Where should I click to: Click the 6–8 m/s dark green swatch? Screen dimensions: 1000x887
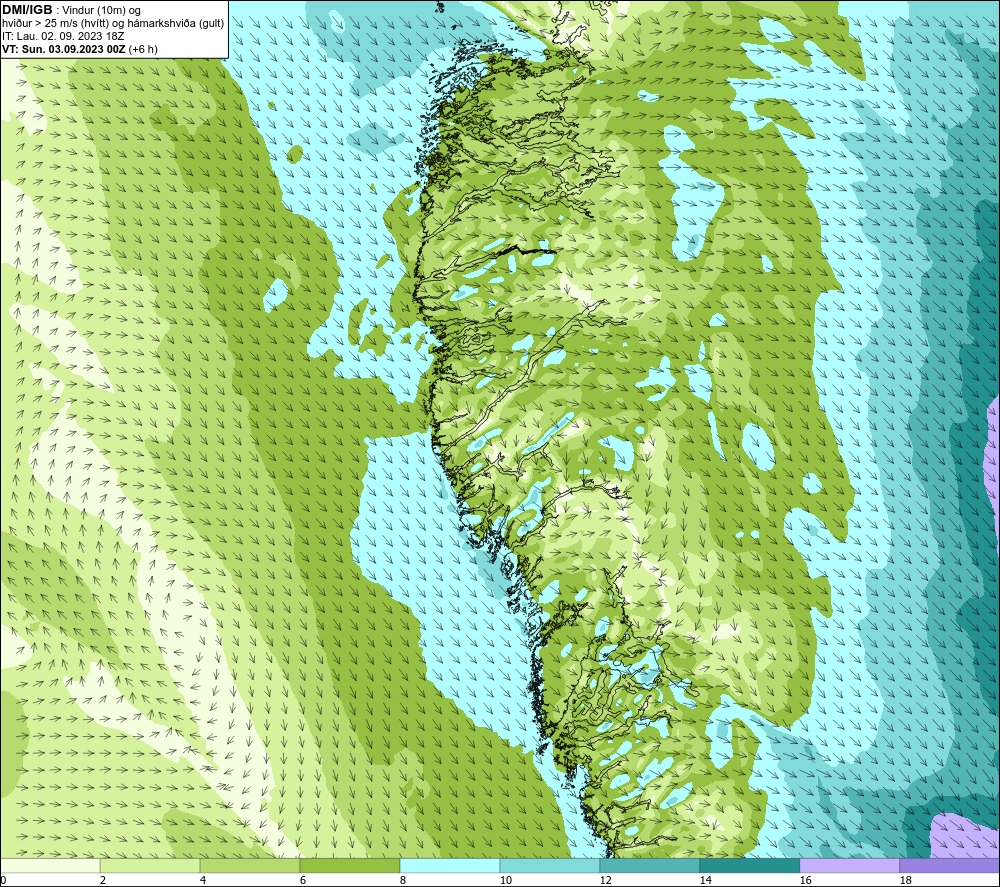(349, 865)
